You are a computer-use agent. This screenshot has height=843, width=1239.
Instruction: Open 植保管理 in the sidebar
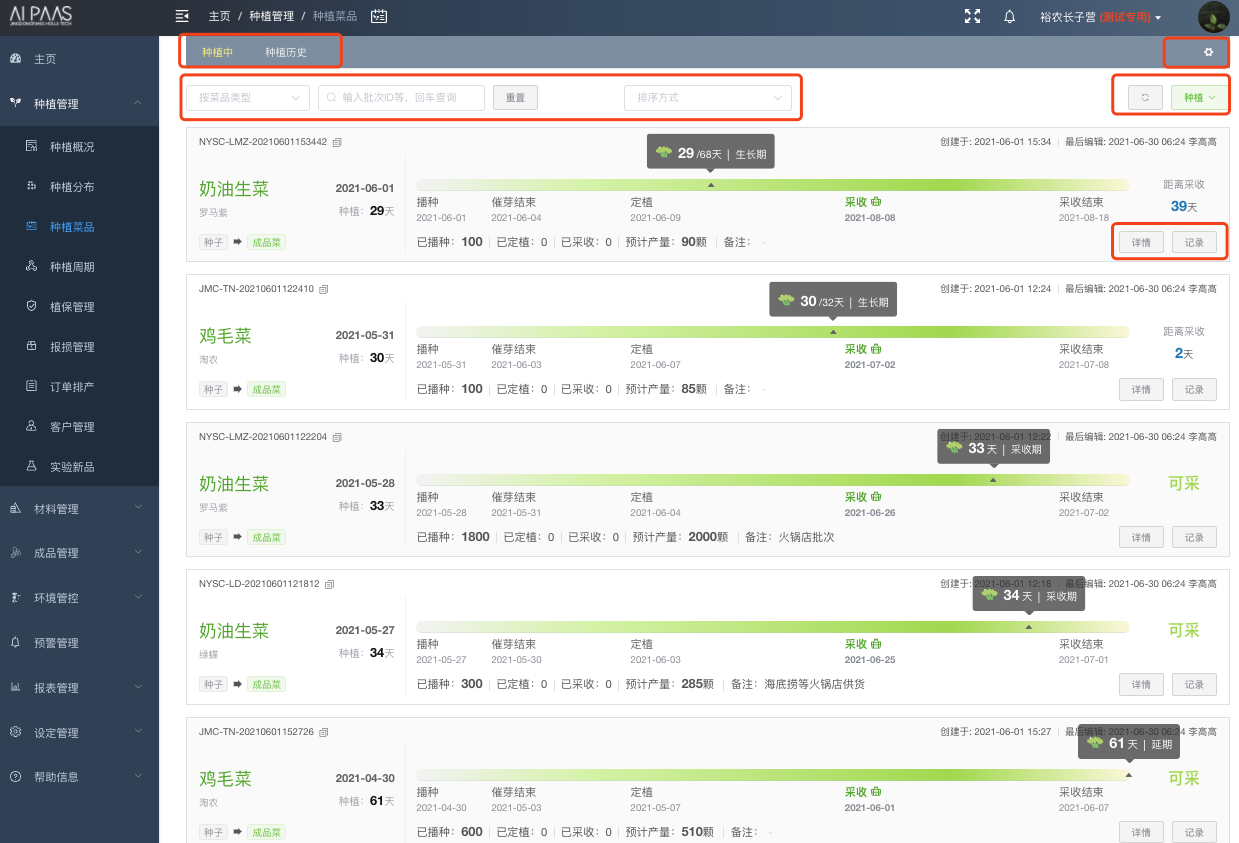[79, 307]
